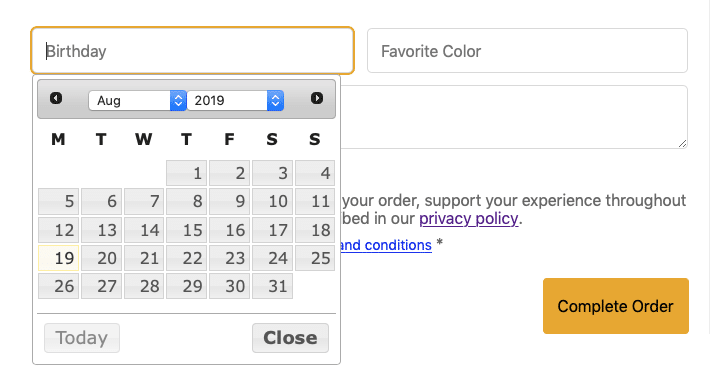Open the Aug month dropdown

137,101
